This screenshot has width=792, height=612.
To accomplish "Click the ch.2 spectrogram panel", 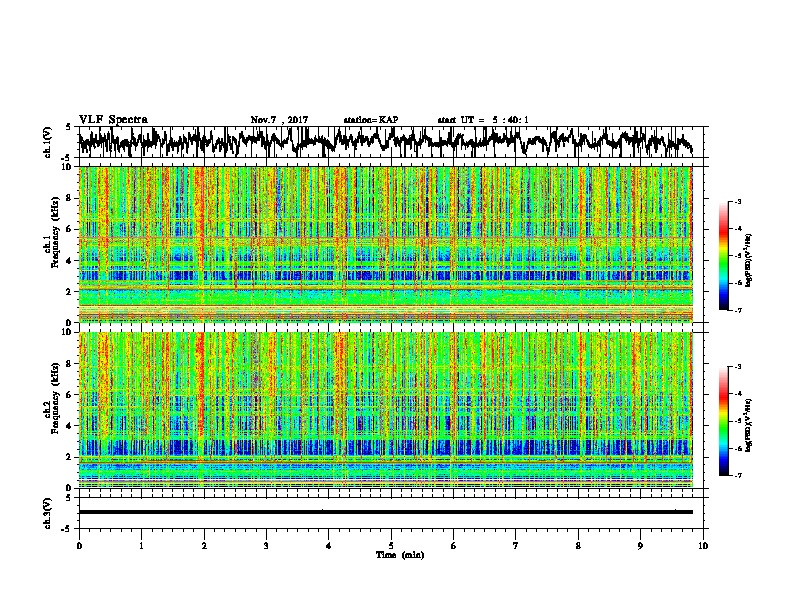I will pos(386,410).
